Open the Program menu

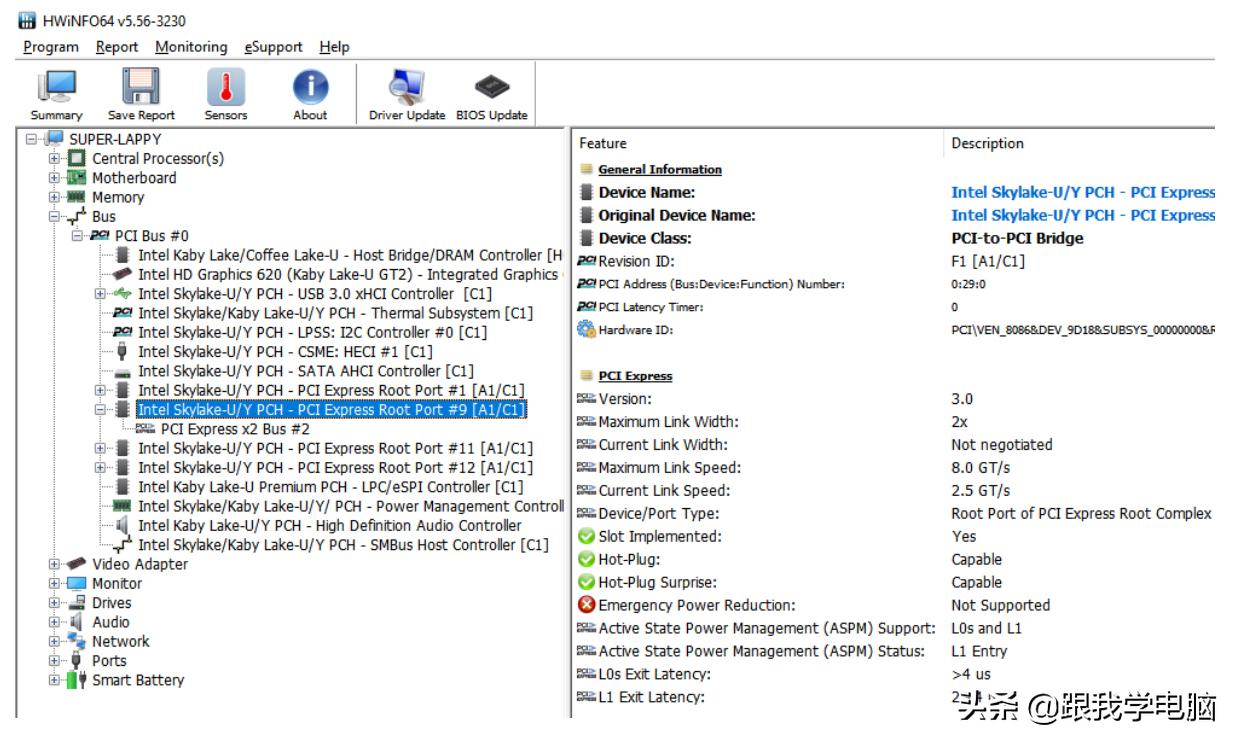coord(51,47)
